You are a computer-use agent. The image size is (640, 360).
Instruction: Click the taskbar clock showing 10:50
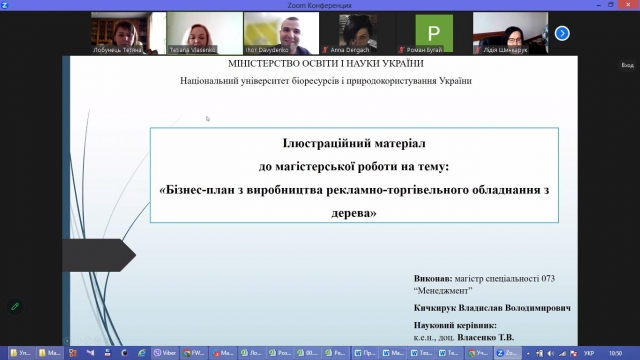[616, 353]
